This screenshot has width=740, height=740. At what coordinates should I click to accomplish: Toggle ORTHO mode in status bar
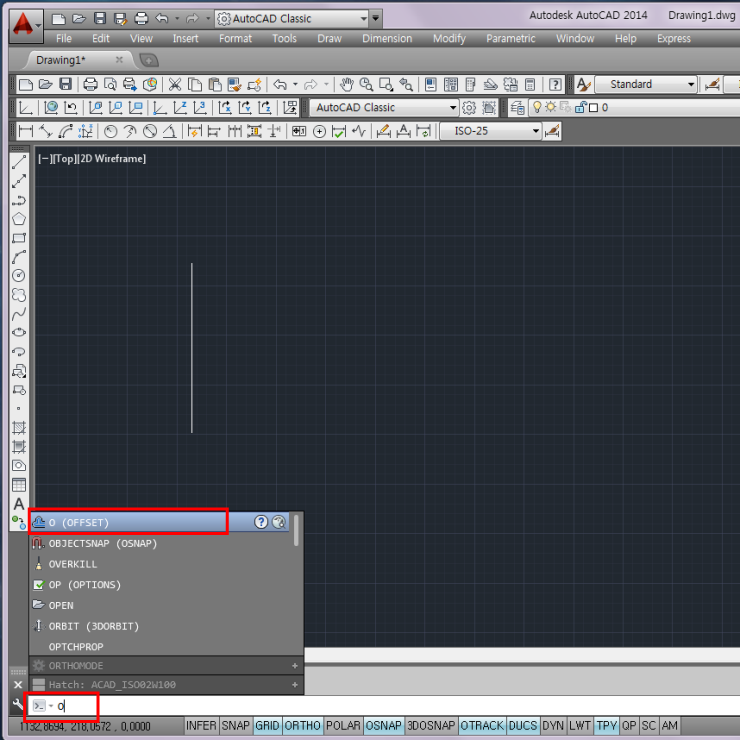(x=303, y=726)
